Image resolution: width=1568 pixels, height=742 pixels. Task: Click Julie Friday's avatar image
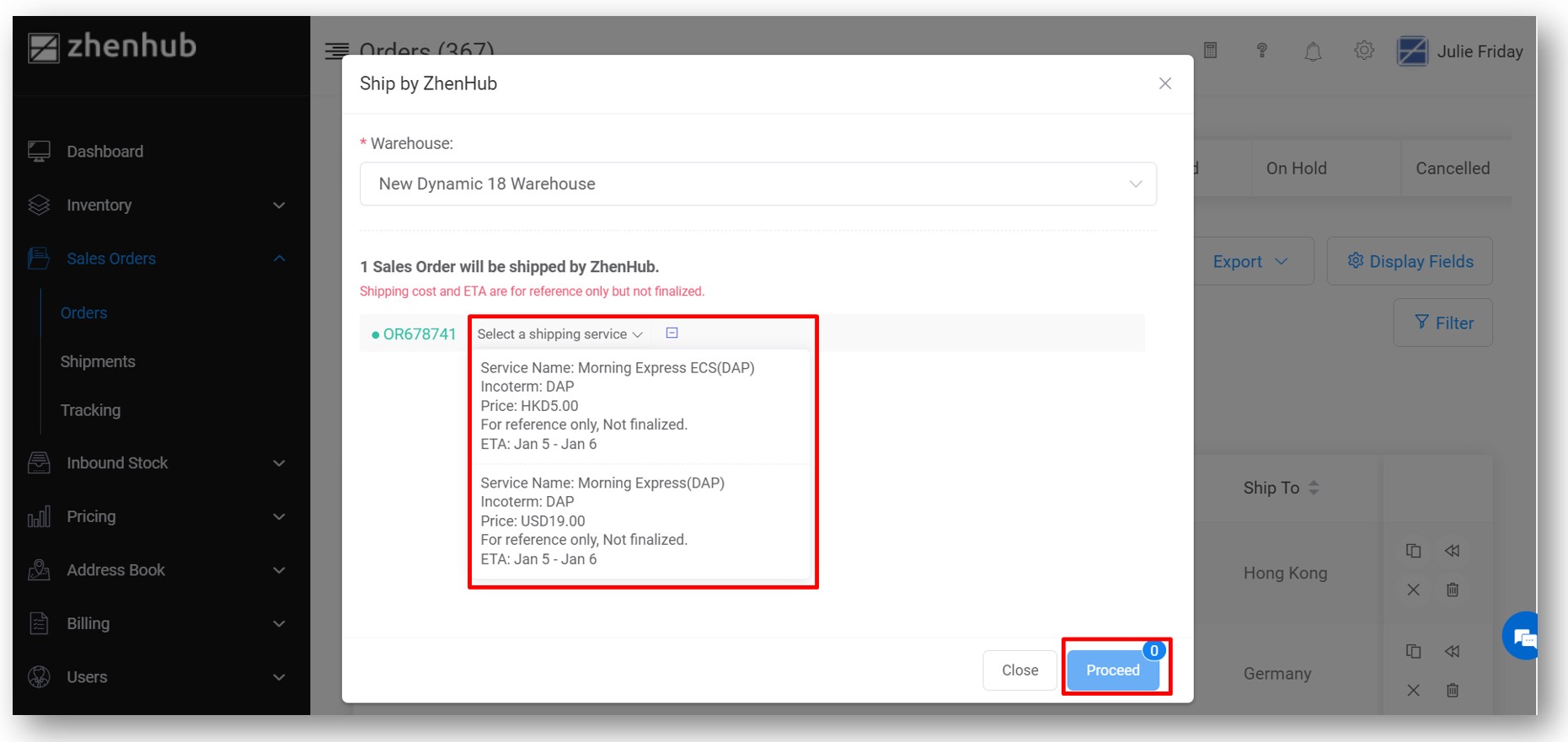pos(1412,51)
